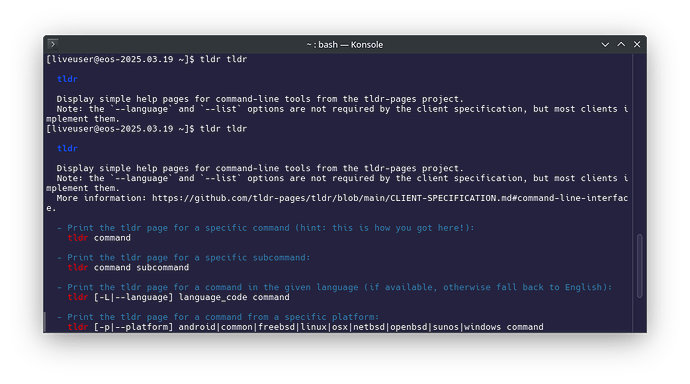Click the '[-p|--platform] android|common|freebsd' example line
690x384 pixels.
305,327
